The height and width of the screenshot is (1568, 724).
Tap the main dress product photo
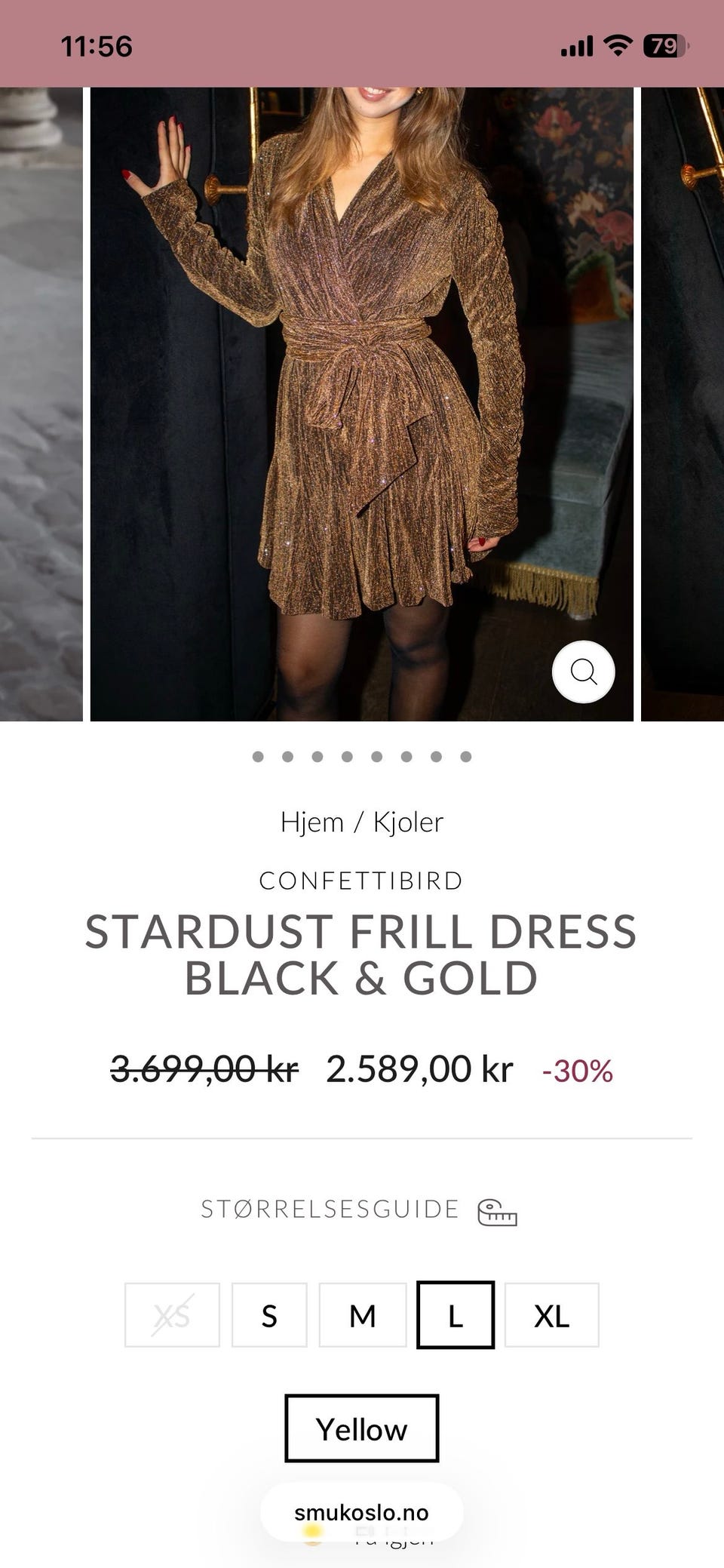click(362, 404)
